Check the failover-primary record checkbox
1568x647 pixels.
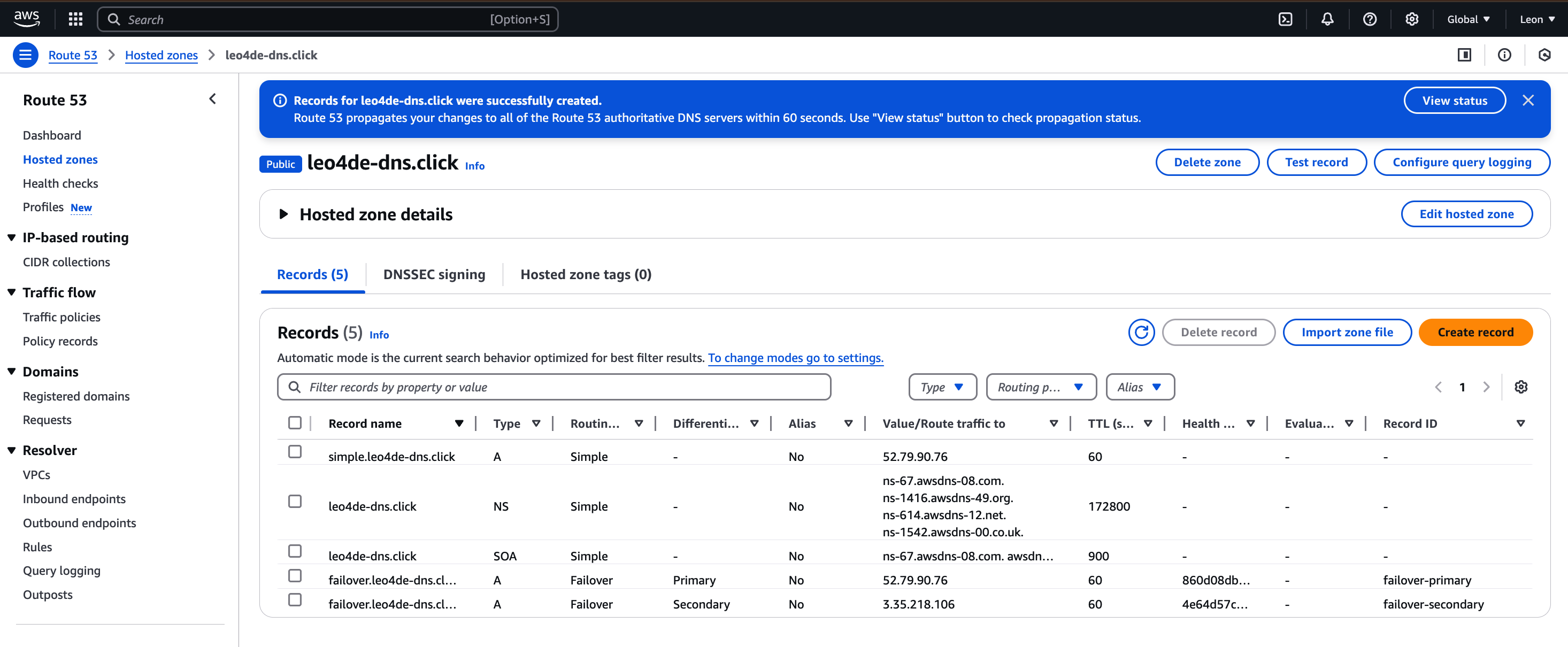(x=295, y=576)
